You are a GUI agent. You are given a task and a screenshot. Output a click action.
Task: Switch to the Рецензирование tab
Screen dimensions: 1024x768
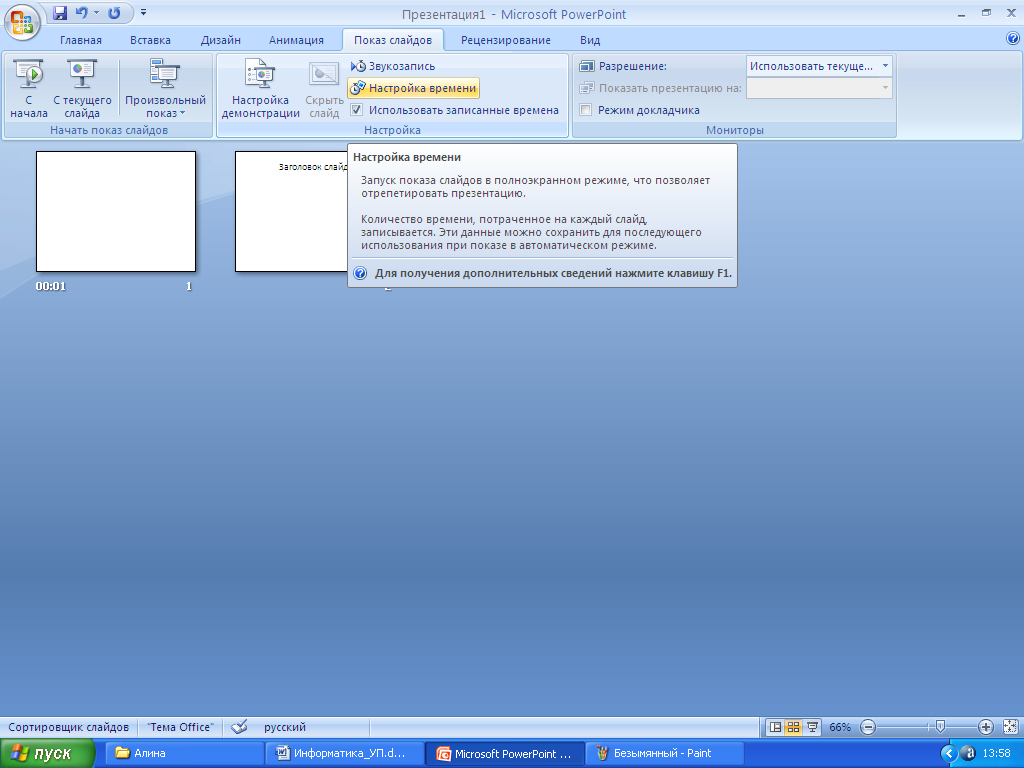coord(505,40)
